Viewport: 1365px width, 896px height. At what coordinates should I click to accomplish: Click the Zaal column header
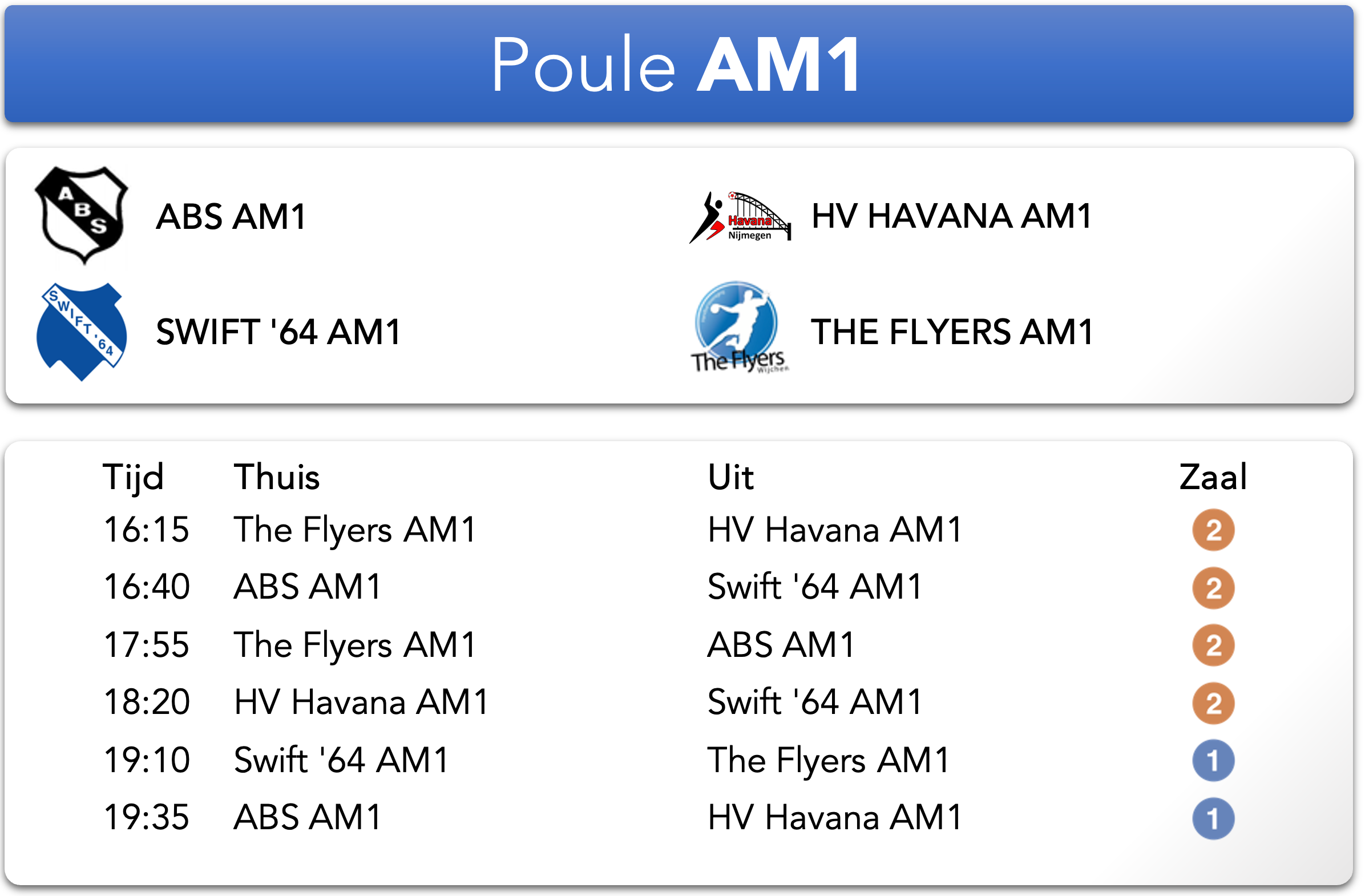point(1213,477)
